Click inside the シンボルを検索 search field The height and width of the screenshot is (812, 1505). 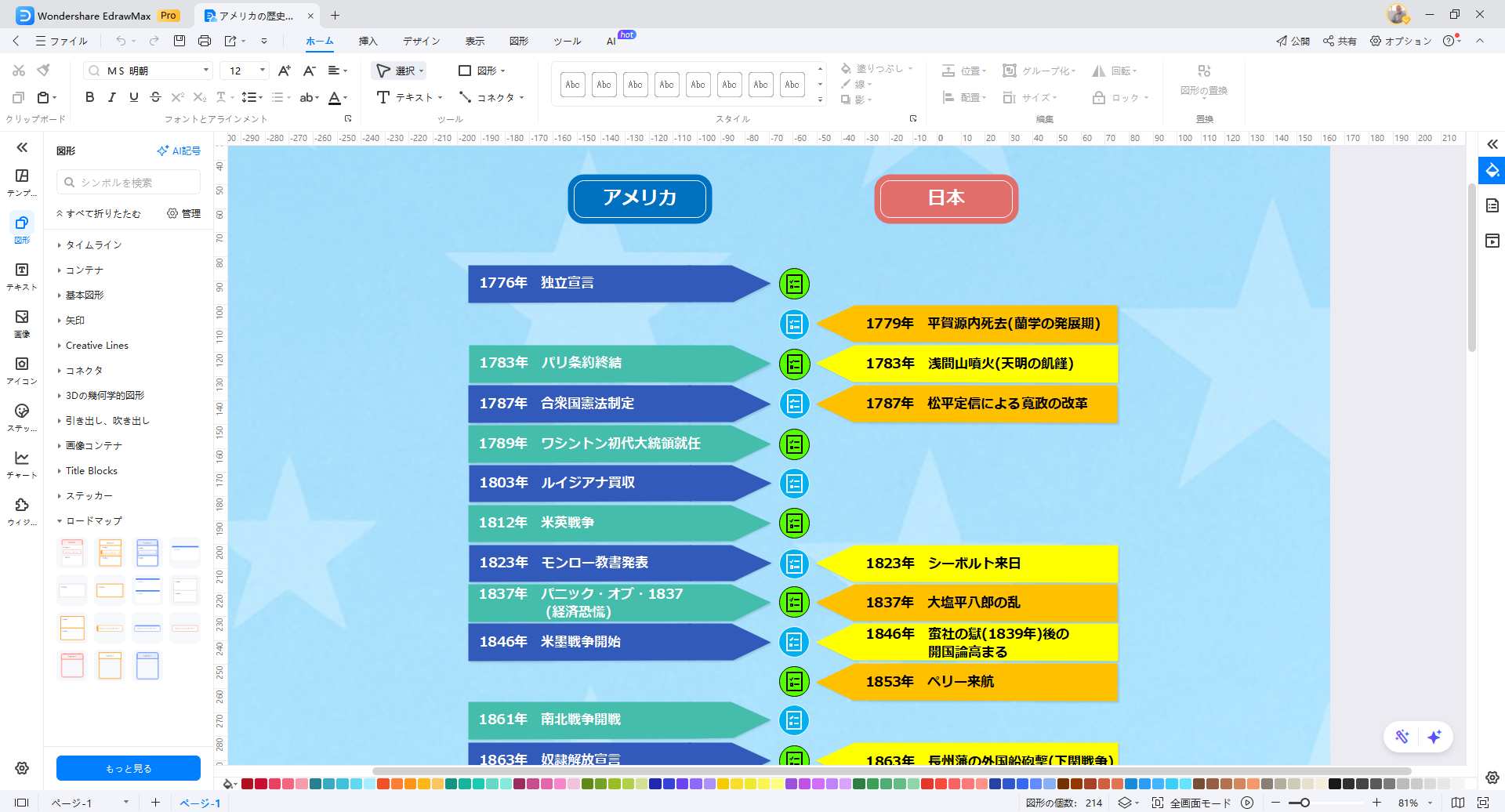click(128, 182)
